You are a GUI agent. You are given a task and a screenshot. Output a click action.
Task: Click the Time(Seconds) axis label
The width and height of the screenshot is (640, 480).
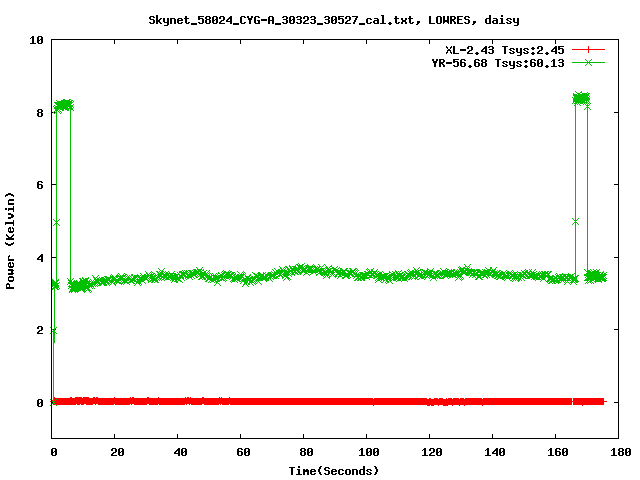pyautogui.click(x=333, y=471)
